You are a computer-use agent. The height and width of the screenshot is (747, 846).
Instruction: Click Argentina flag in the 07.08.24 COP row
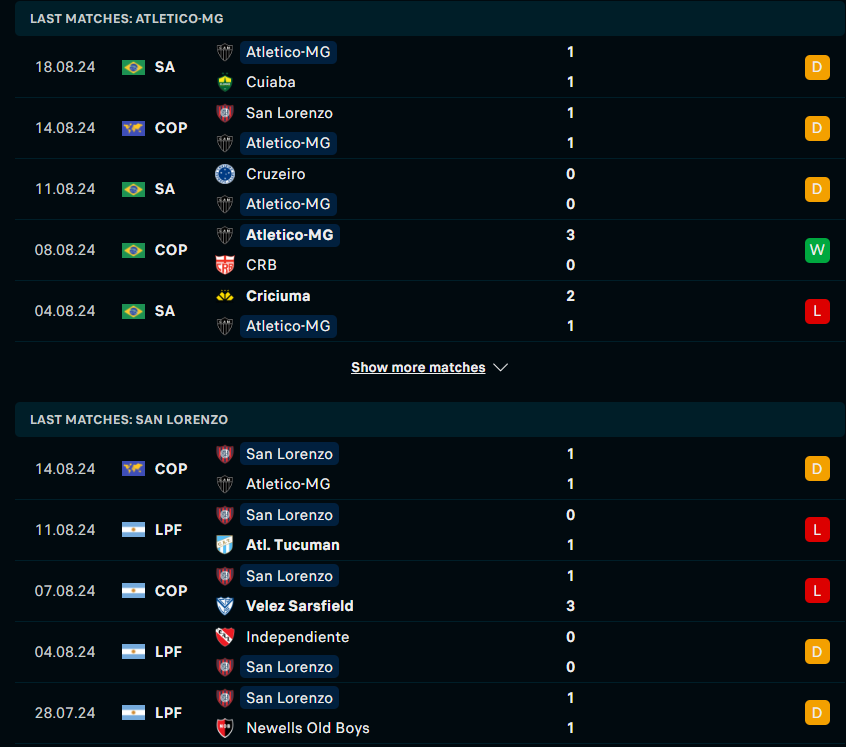click(133, 591)
